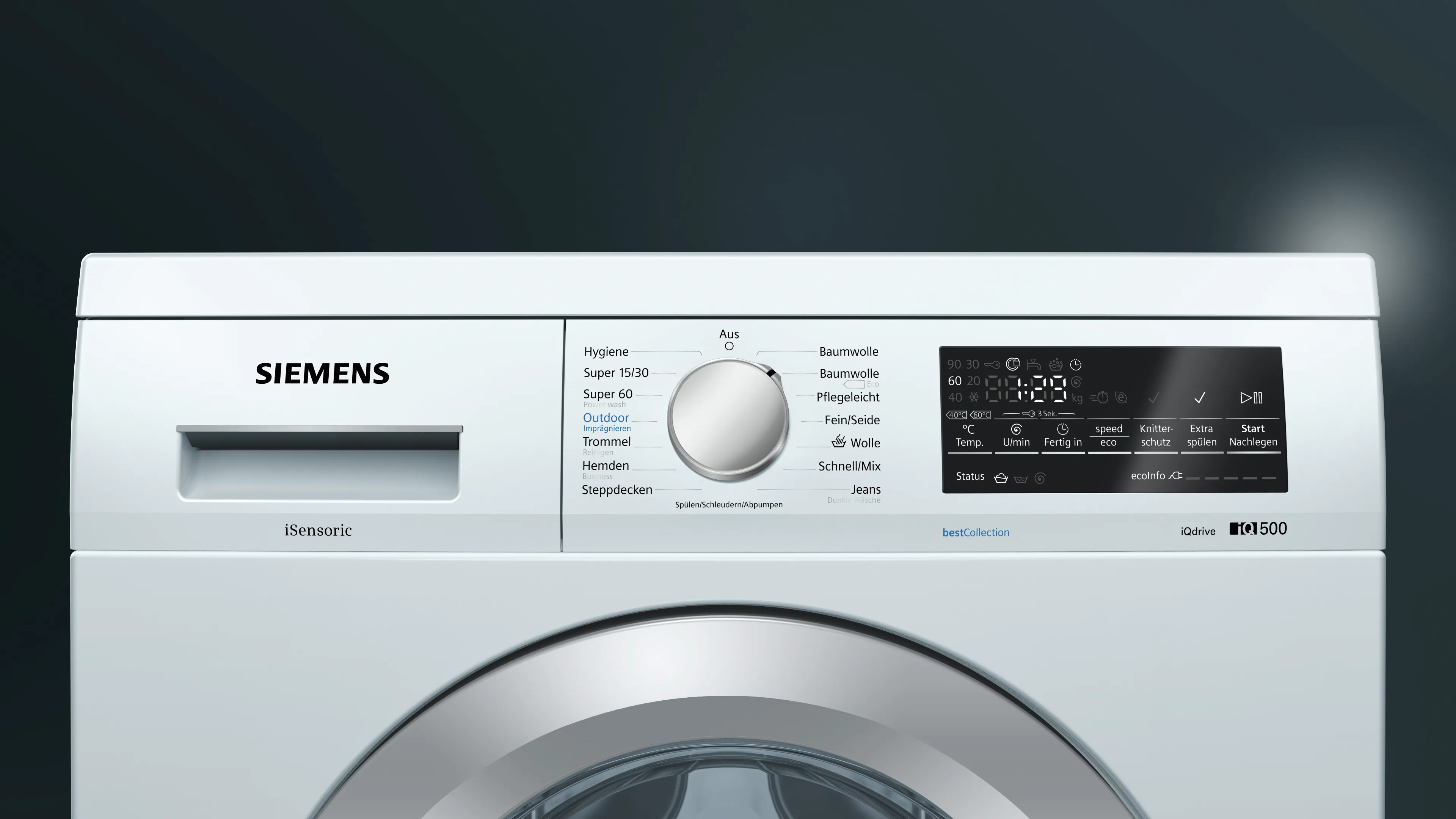Viewport: 1456px width, 819px height.
Task: Select the Schnell/Mix program
Action: pyautogui.click(x=849, y=466)
